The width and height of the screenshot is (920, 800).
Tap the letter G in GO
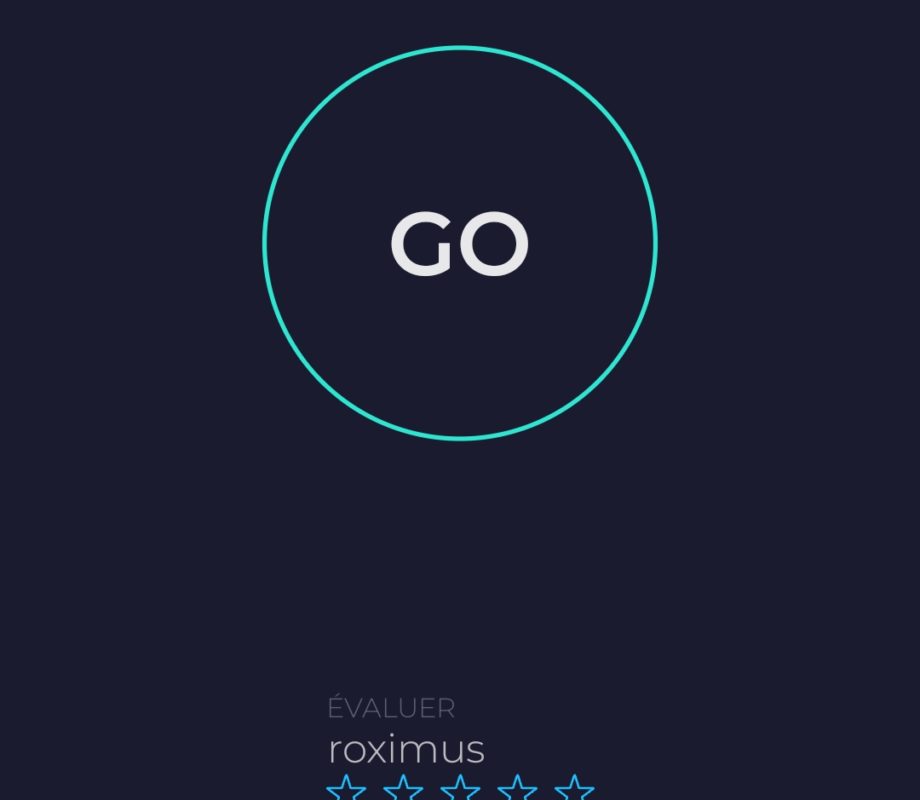coord(422,243)
